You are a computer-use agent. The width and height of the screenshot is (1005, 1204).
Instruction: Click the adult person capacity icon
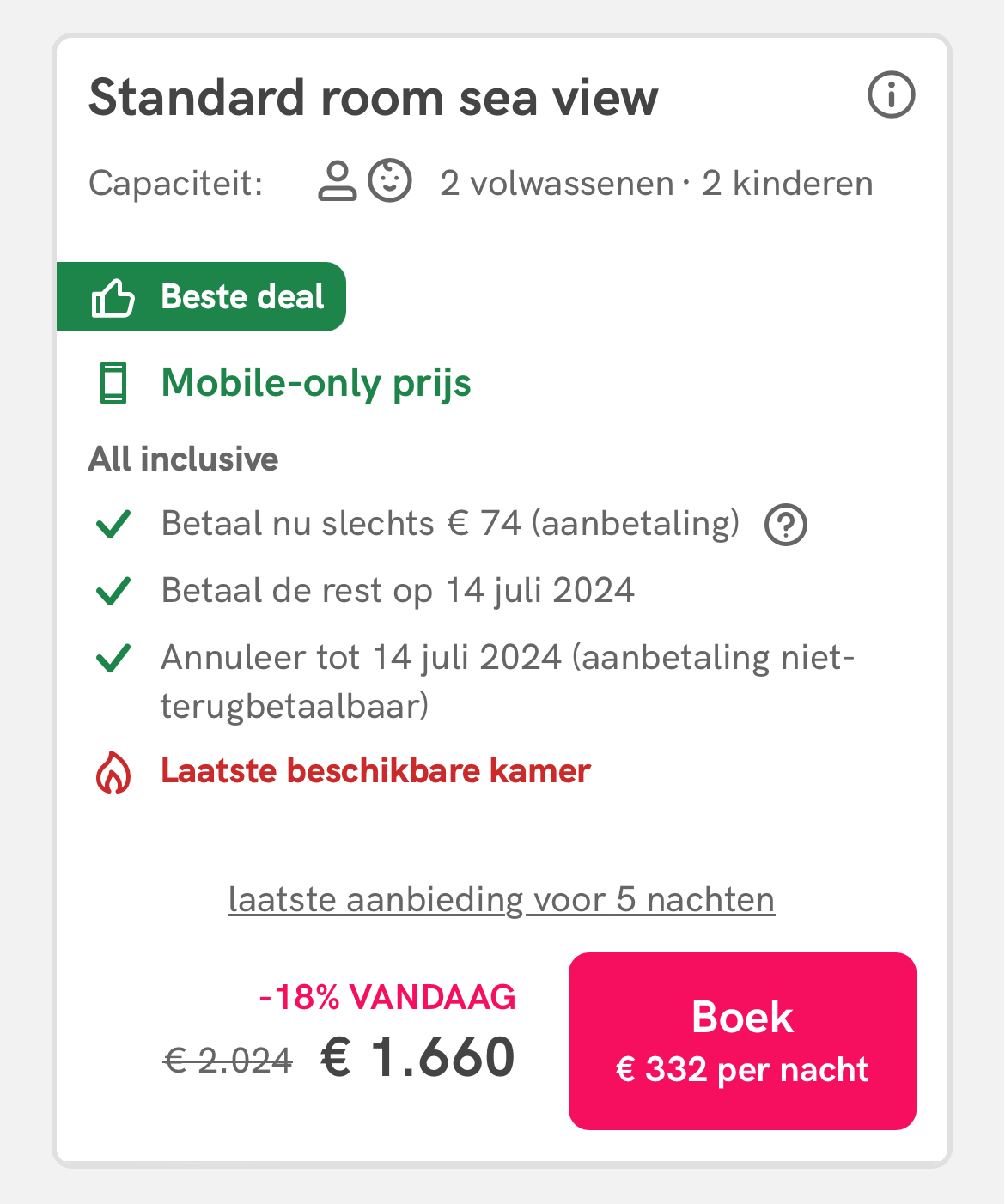point(337,181)
